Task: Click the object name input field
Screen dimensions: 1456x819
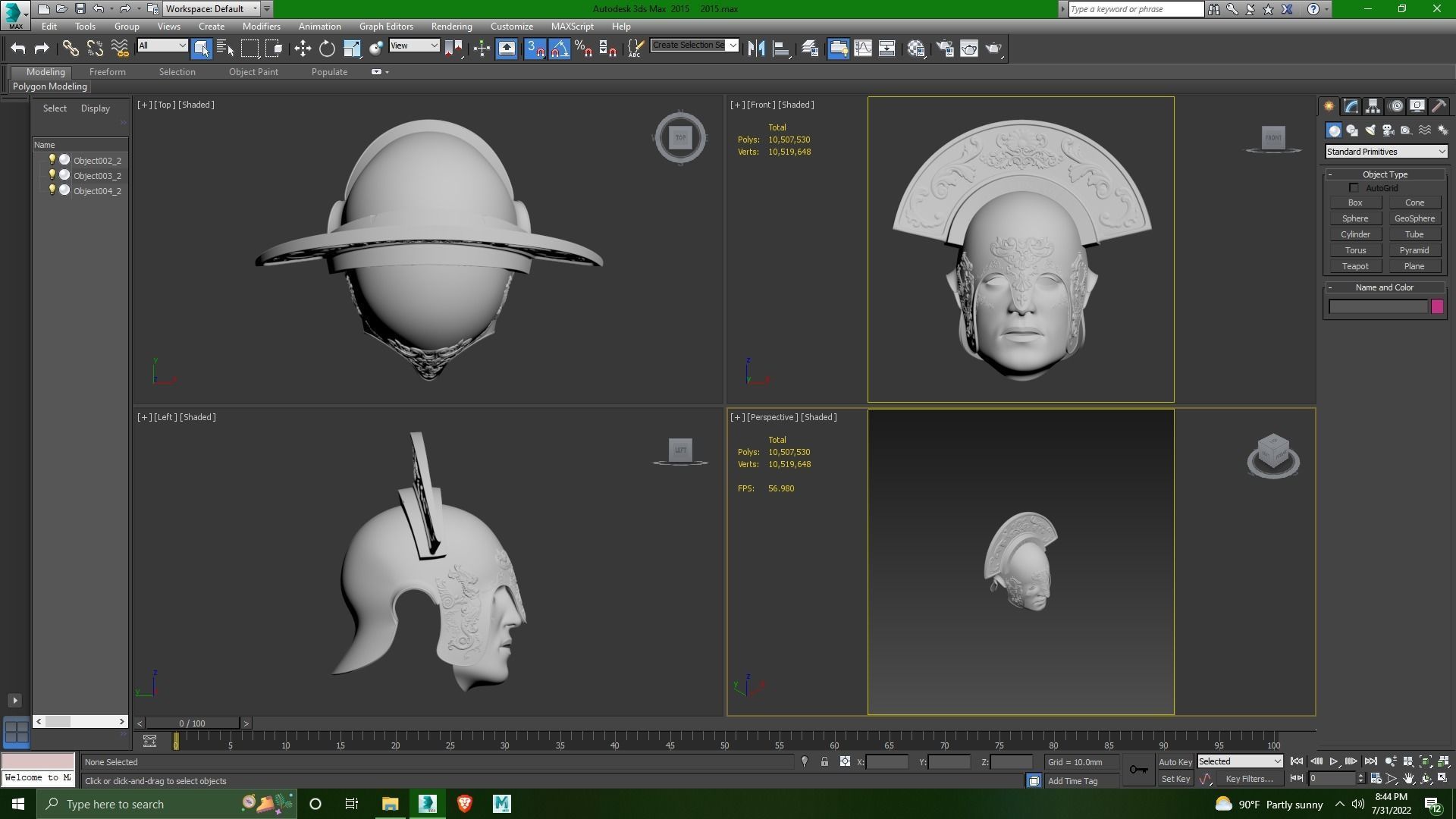Action: tap(1378, 307)
